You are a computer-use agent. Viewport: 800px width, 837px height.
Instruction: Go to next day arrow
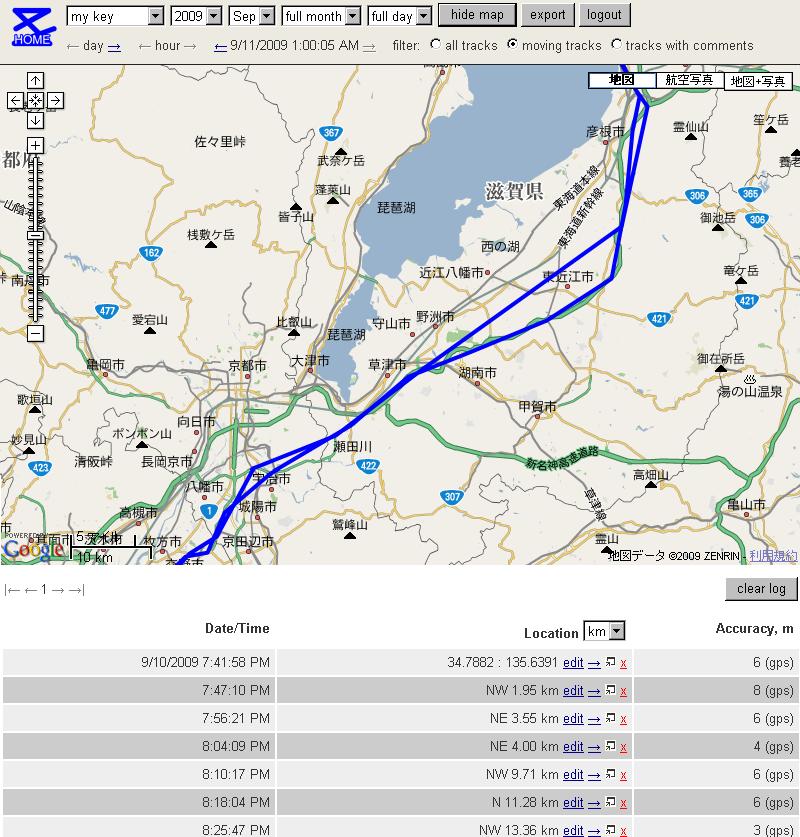pos(114,48)
